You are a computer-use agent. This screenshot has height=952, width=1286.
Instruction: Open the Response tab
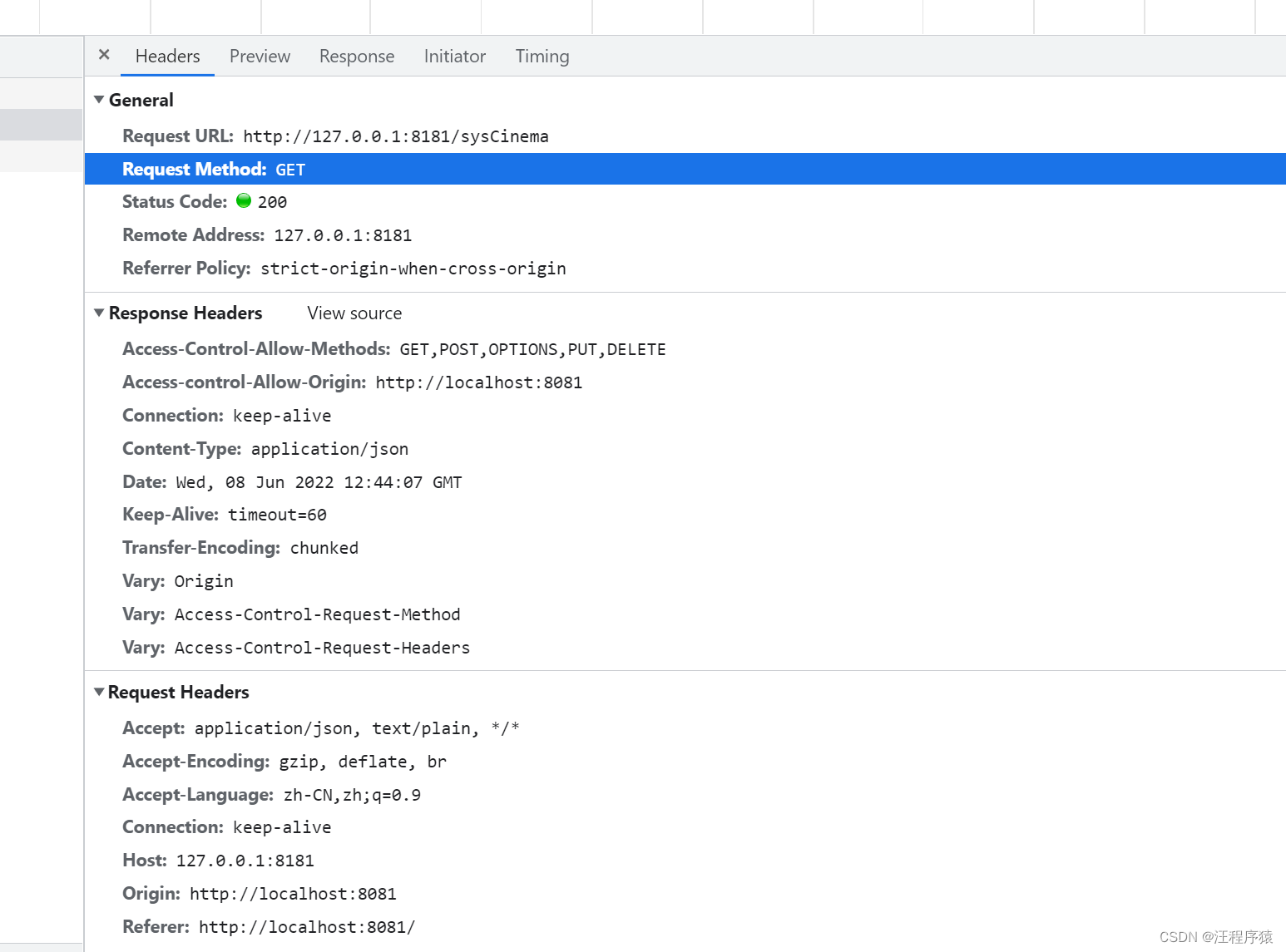[357, 57]
